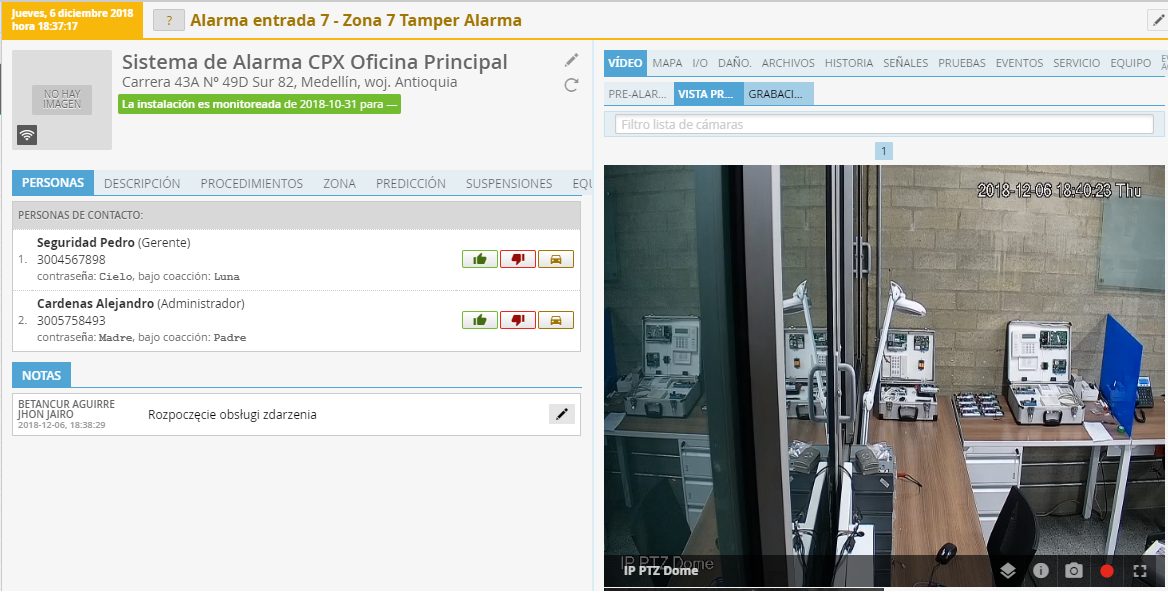Screen dimensions: 1168x591
Task: Click the wifi signal icon on image placeholder
Action: point(27,135)
